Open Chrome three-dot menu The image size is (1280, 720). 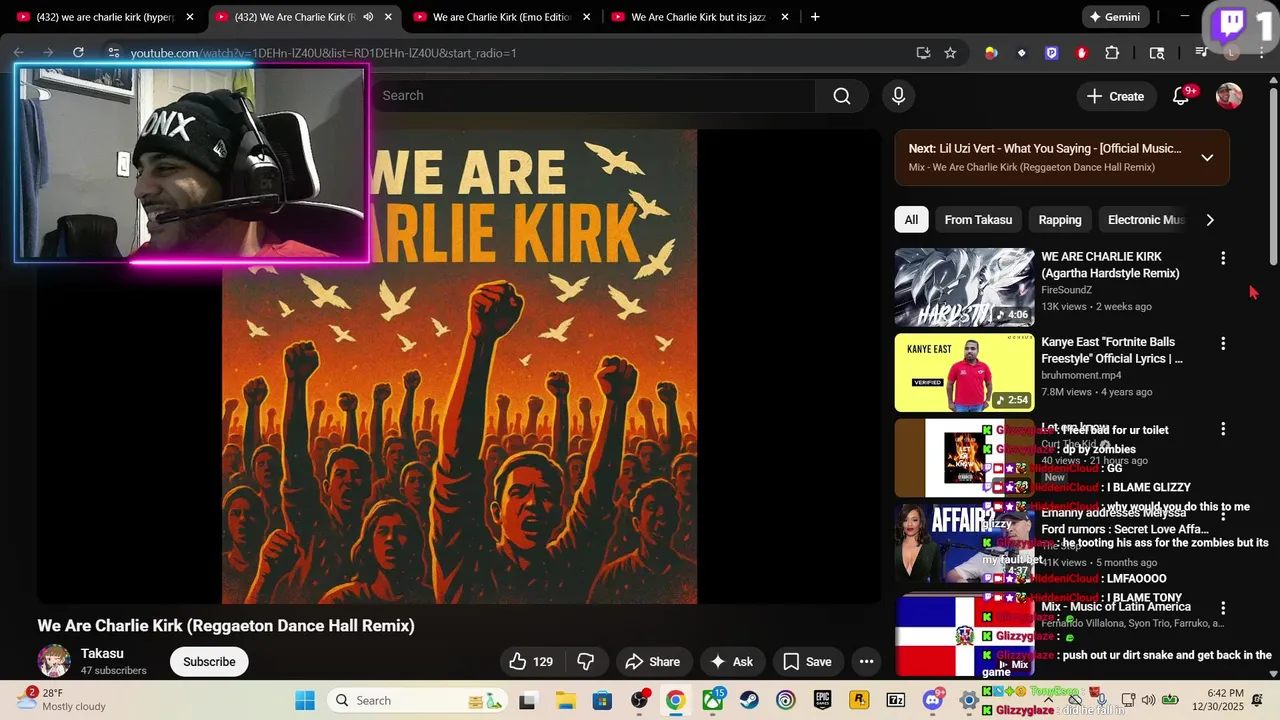tap(1263, 53)
